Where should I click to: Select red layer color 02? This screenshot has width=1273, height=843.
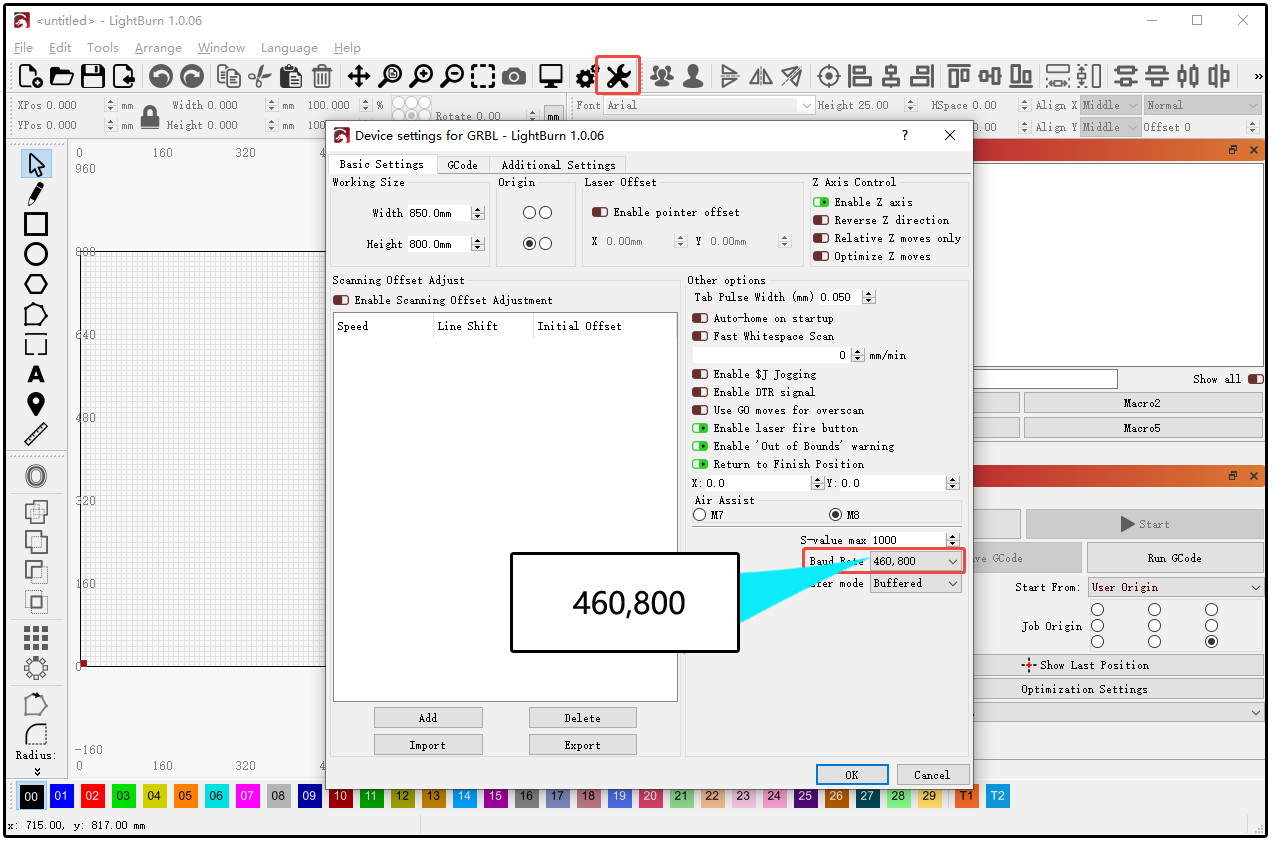93,797
